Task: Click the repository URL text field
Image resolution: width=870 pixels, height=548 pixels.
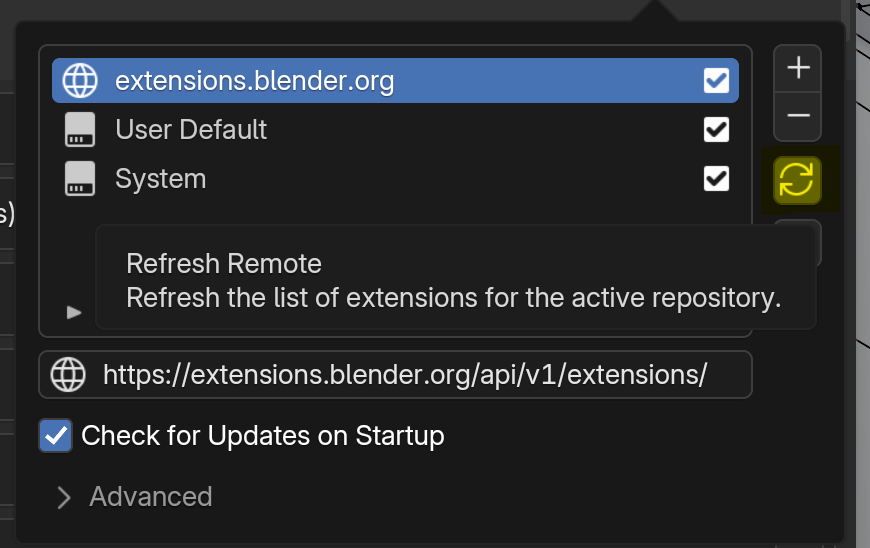Action: click(x=405, y=375)
